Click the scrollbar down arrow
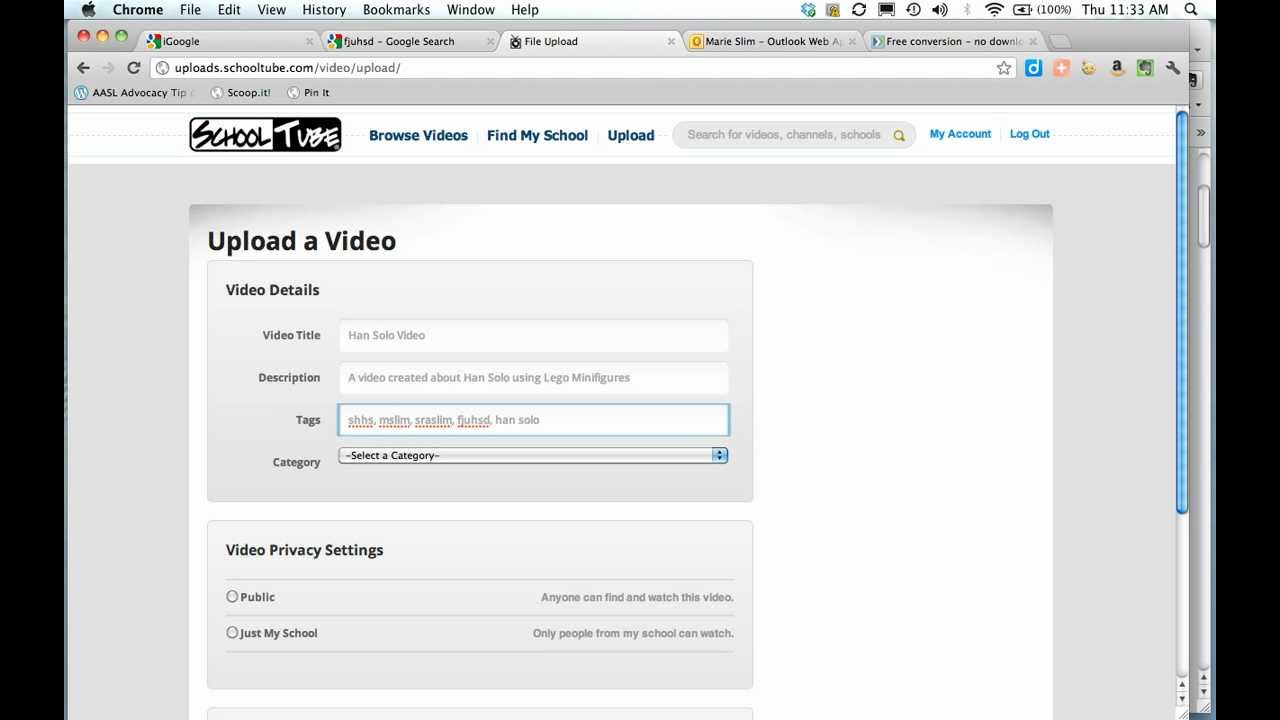This screenshot has height=720, width=1280. (1182, 698)
